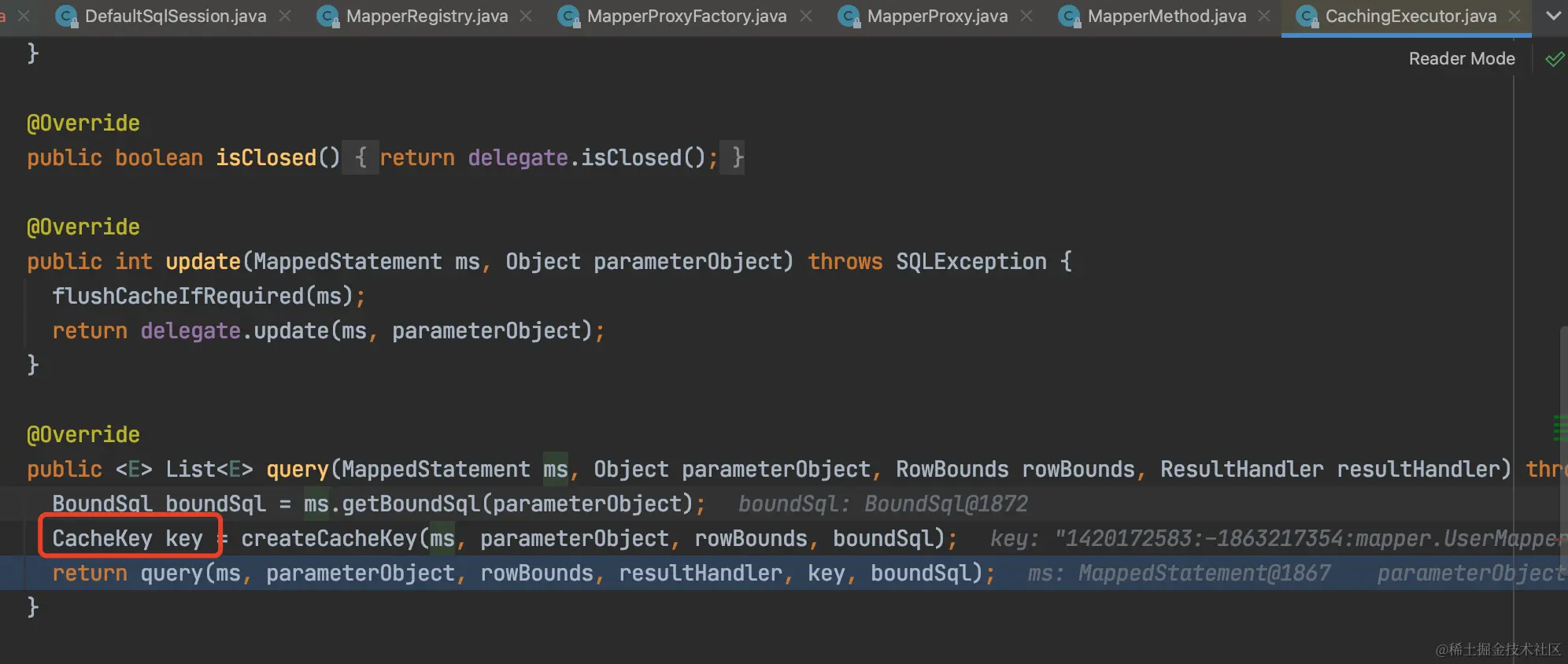Close the CachingExecutor.java tab
The image size is (1568, 664).
[1514, 16]
